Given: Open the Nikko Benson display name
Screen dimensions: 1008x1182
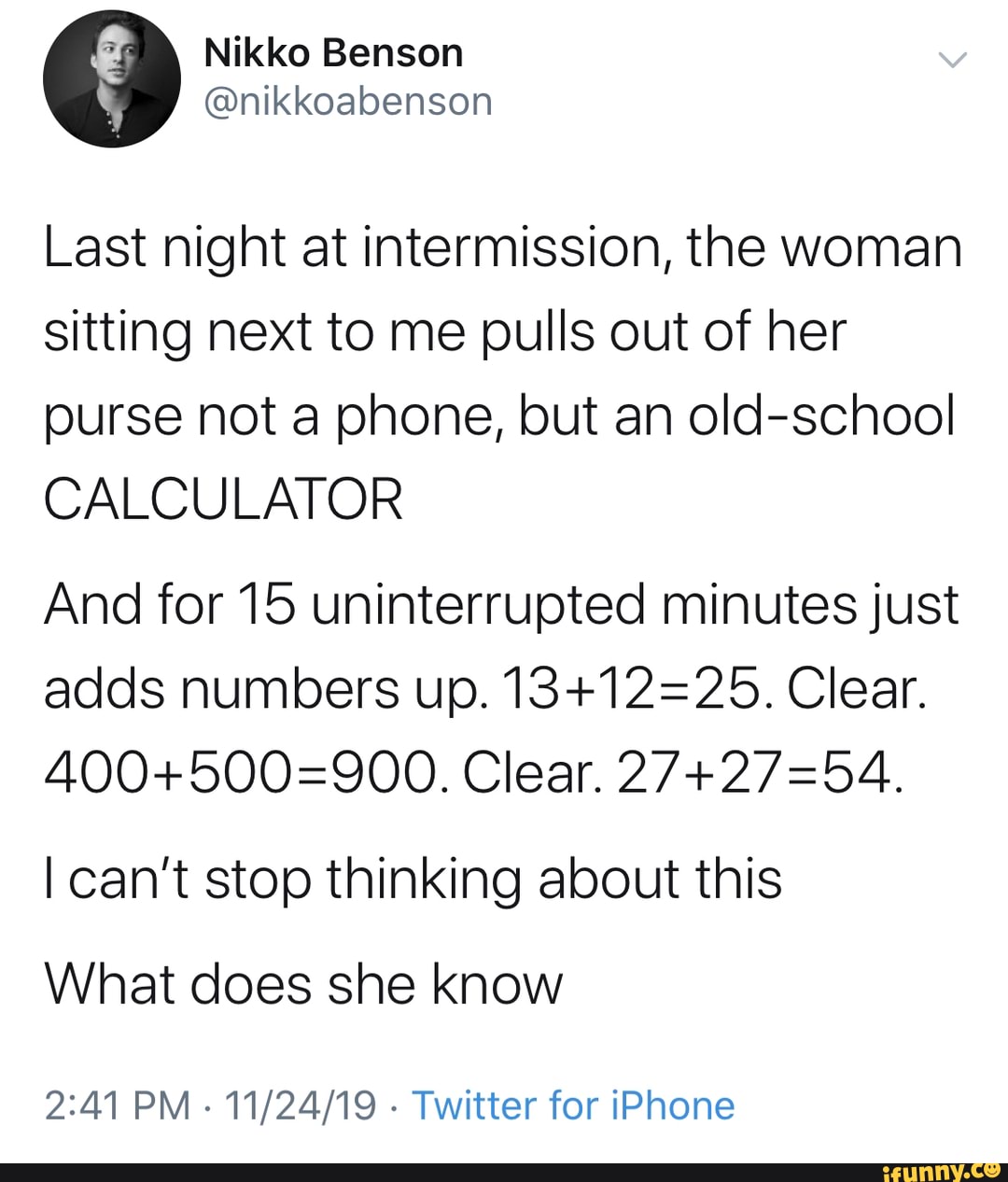Looking at the screenshot, I should (x=333, y=53).
